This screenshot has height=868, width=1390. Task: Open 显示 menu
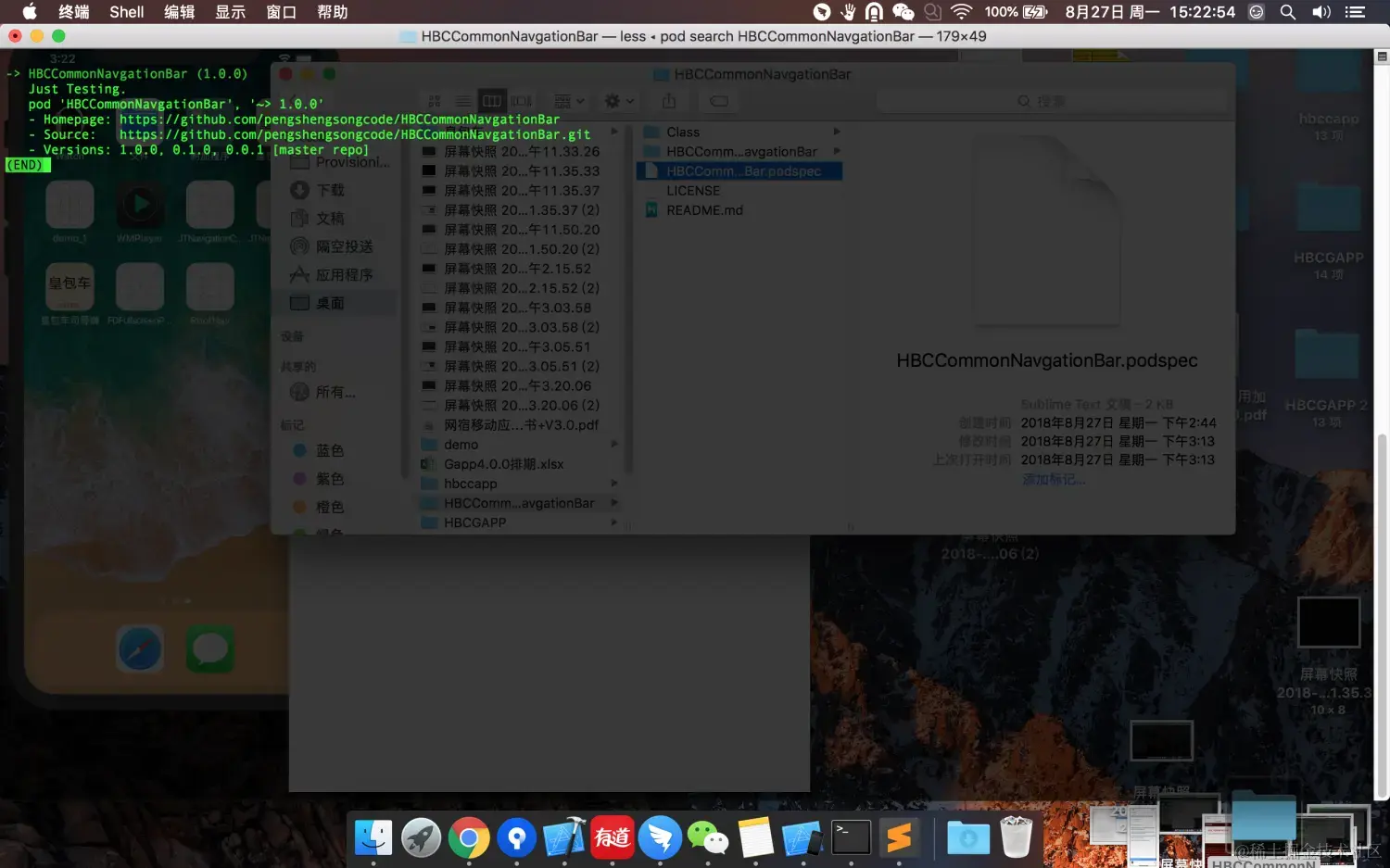(231, 12)
